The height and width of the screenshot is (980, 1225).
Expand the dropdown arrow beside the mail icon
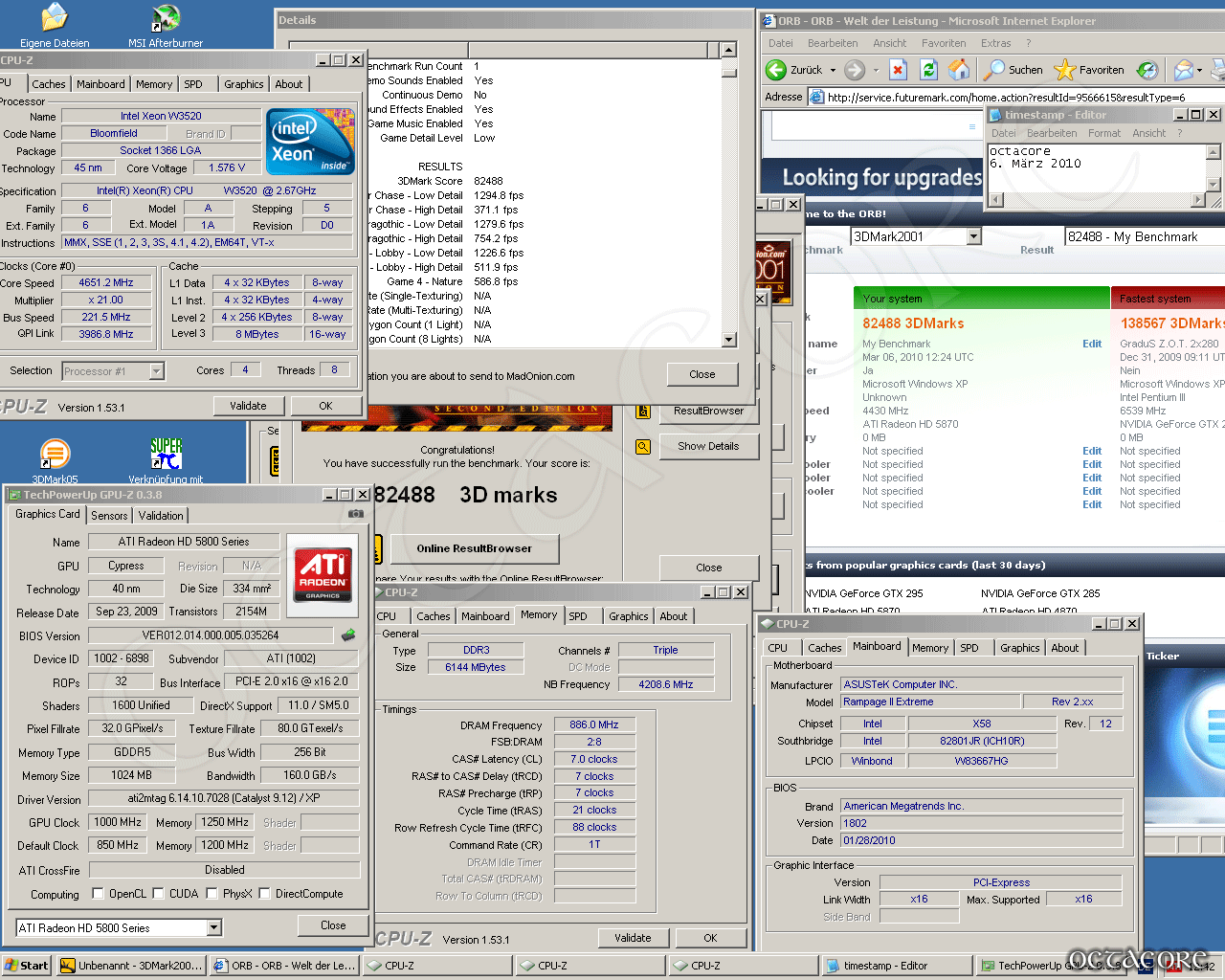click(x=1200, y=70)
